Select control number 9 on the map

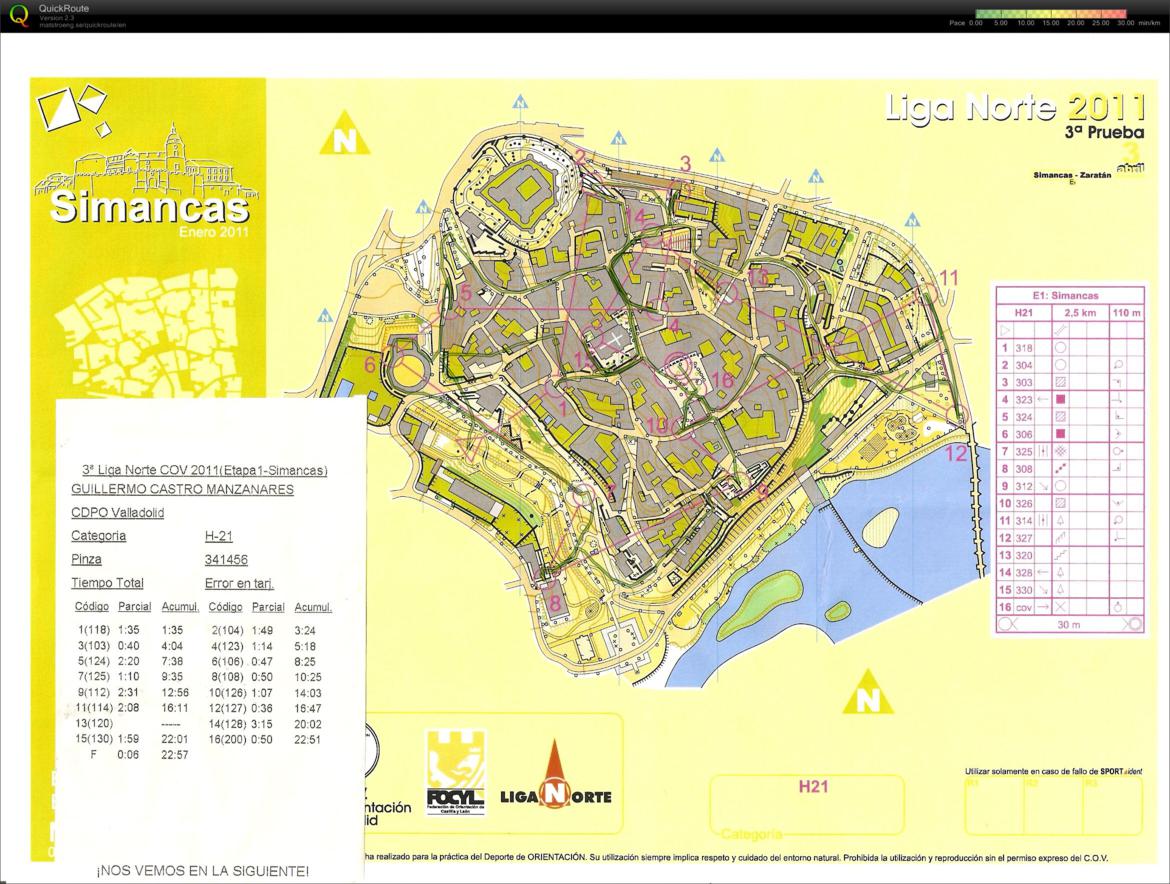pos(763,491)
